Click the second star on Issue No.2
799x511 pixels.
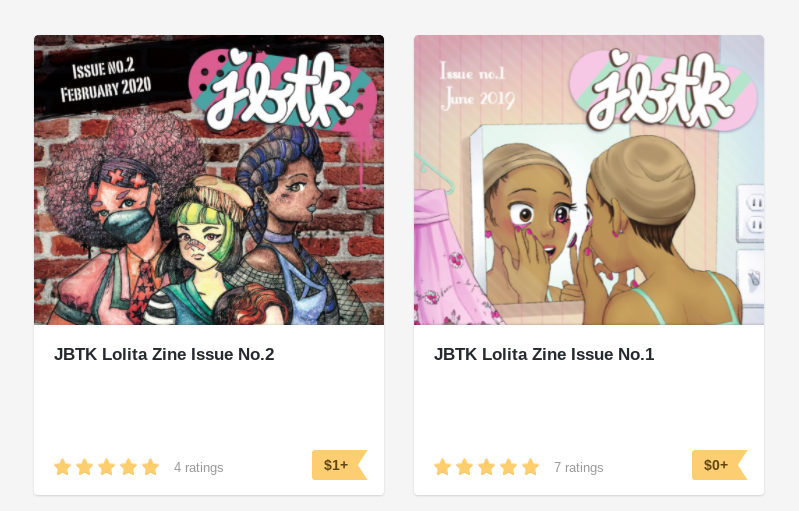[85, 467]
